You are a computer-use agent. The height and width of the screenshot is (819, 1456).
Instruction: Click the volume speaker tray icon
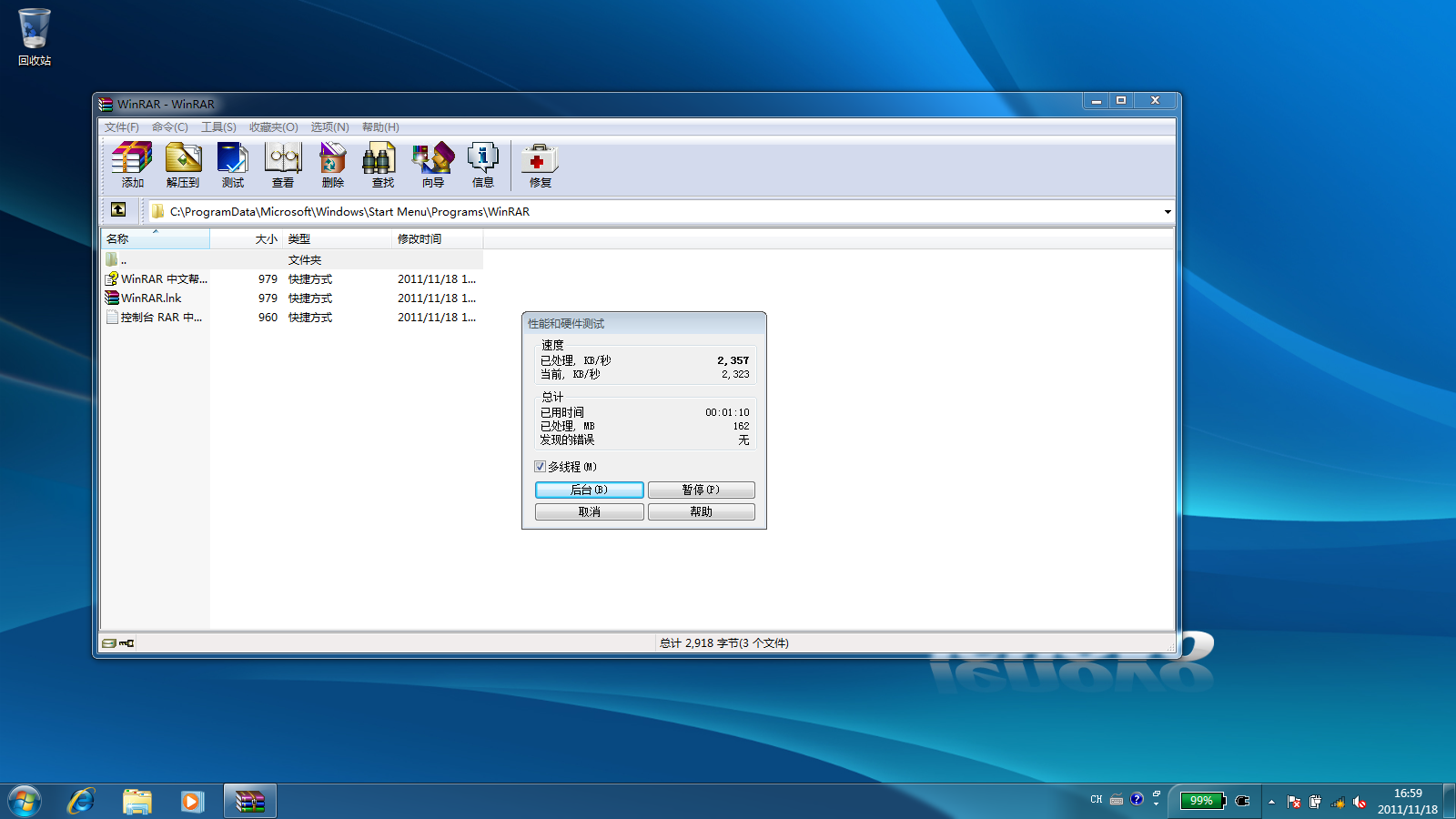1360,802
